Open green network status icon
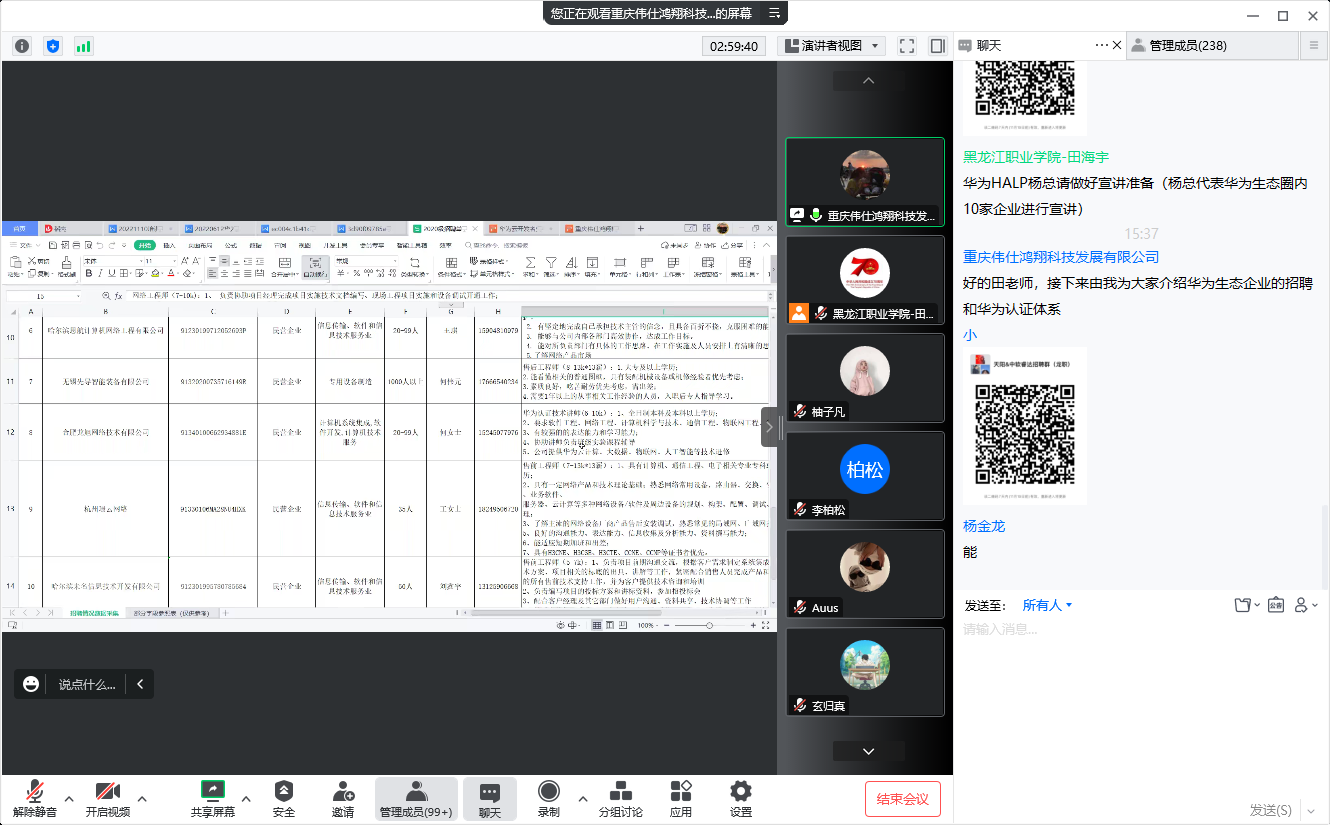 [83, 46]
